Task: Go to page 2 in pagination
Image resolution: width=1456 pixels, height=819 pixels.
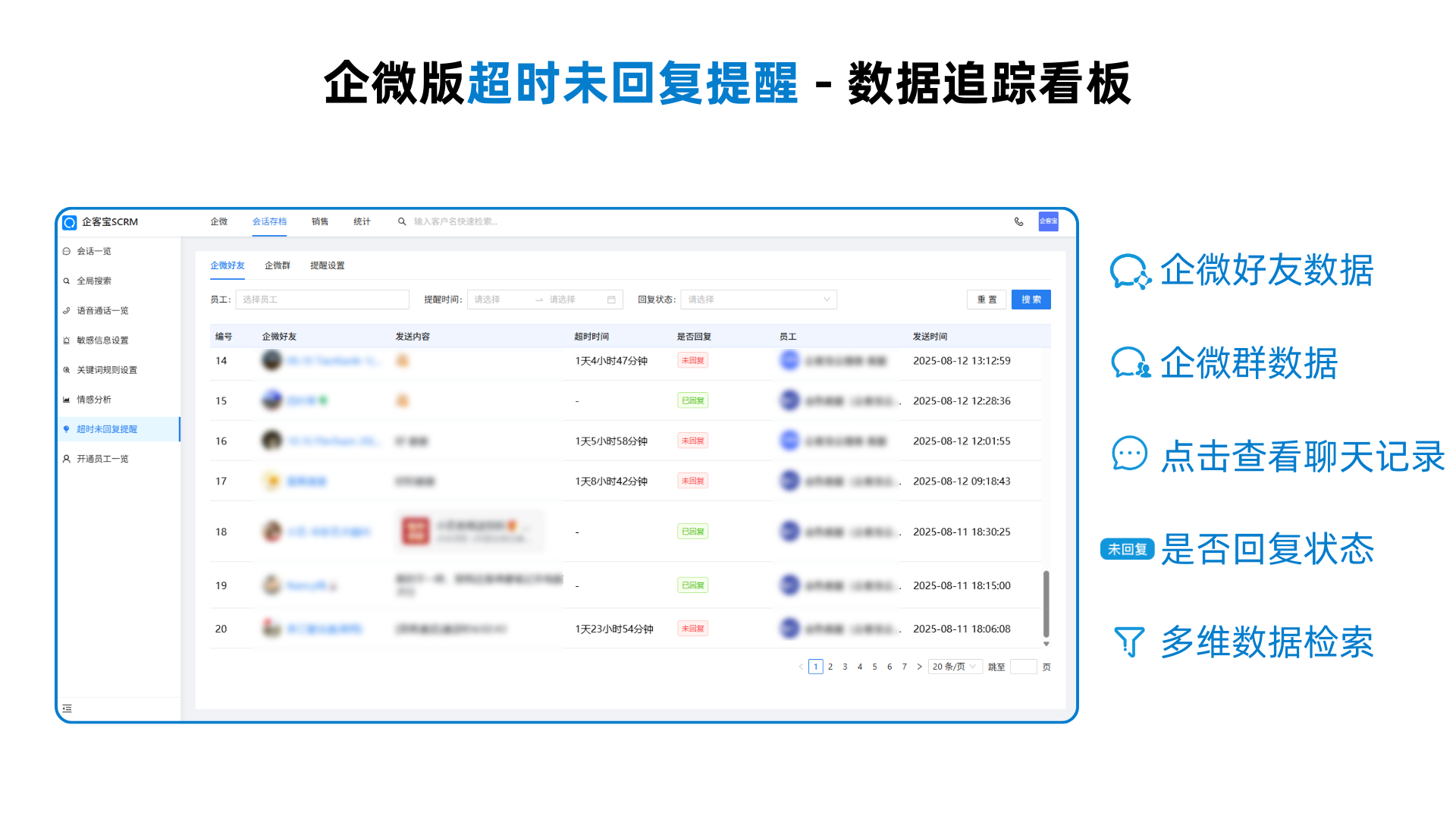Action: point(830,667)
